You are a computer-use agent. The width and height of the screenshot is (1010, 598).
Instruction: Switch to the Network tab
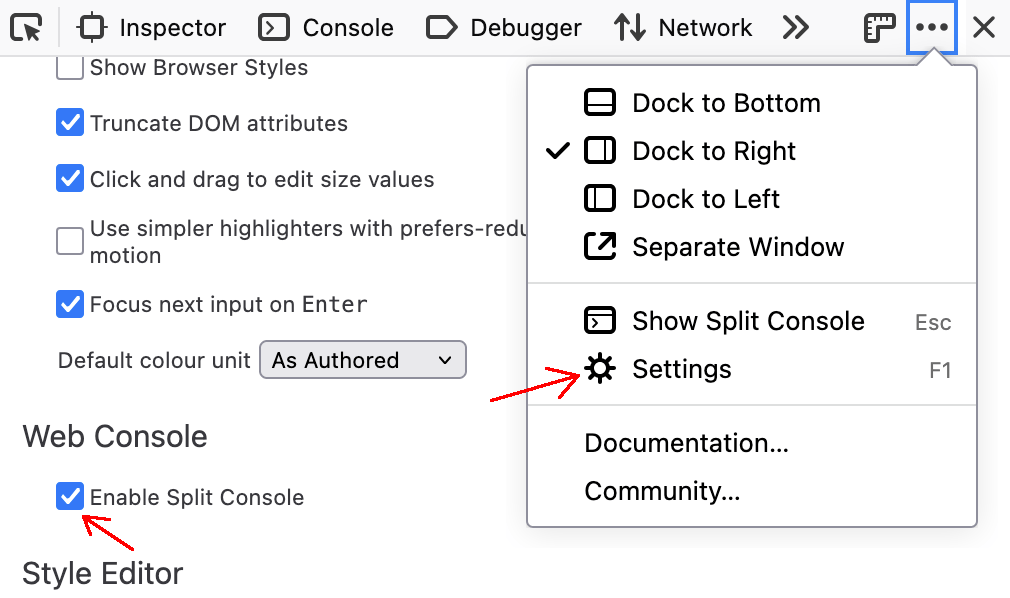click(x=683, y=27)
